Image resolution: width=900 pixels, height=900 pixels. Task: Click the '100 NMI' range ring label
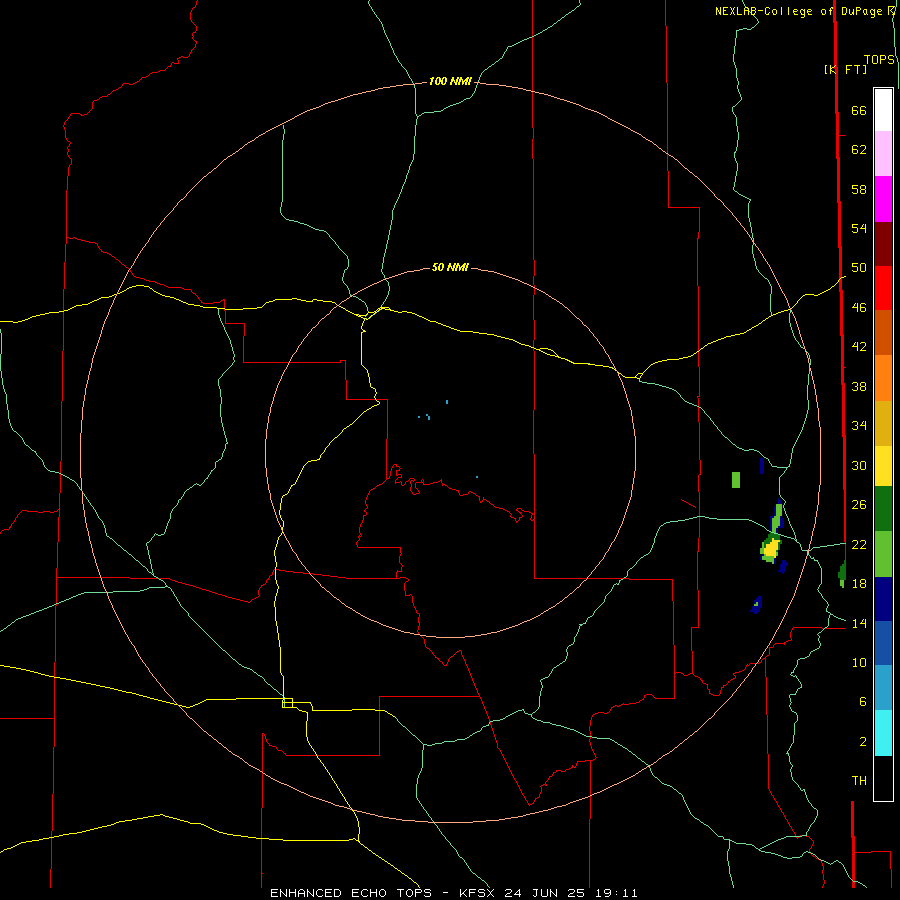(x=450, y=82)
